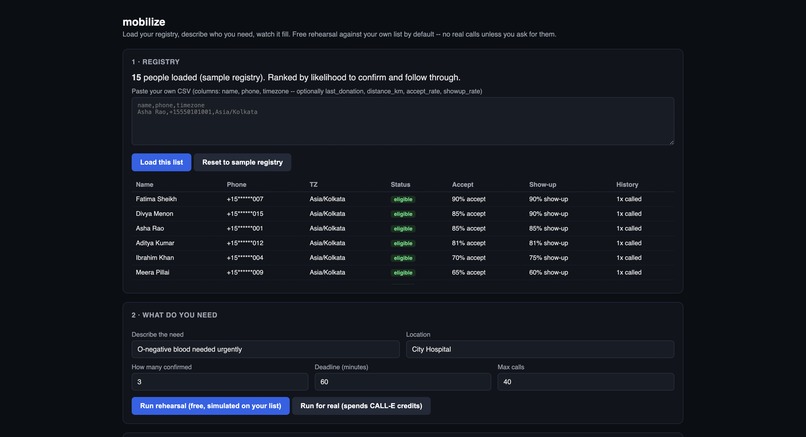Click the Describe the need field
The height and width of the screenshot is (437, 806).
pos(265,349)
